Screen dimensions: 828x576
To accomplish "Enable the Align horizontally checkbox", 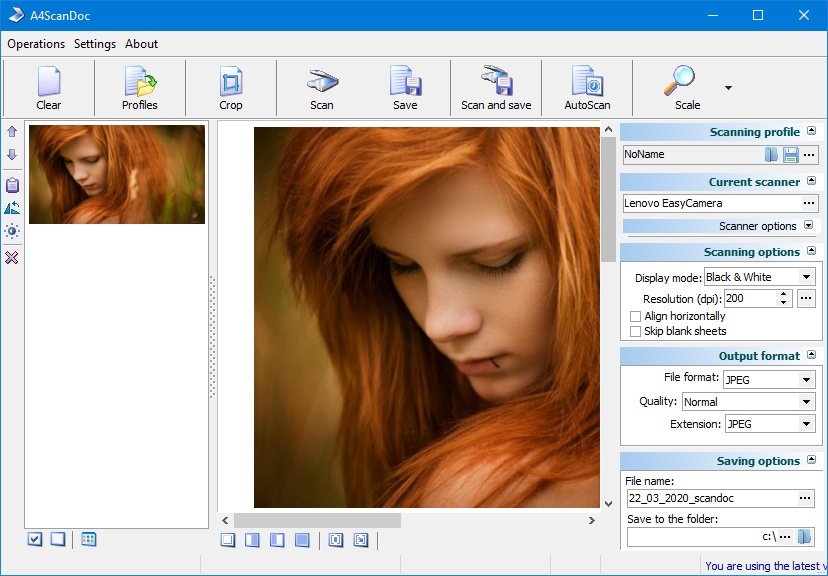I will pyautogui.click(x=635, y=316).
